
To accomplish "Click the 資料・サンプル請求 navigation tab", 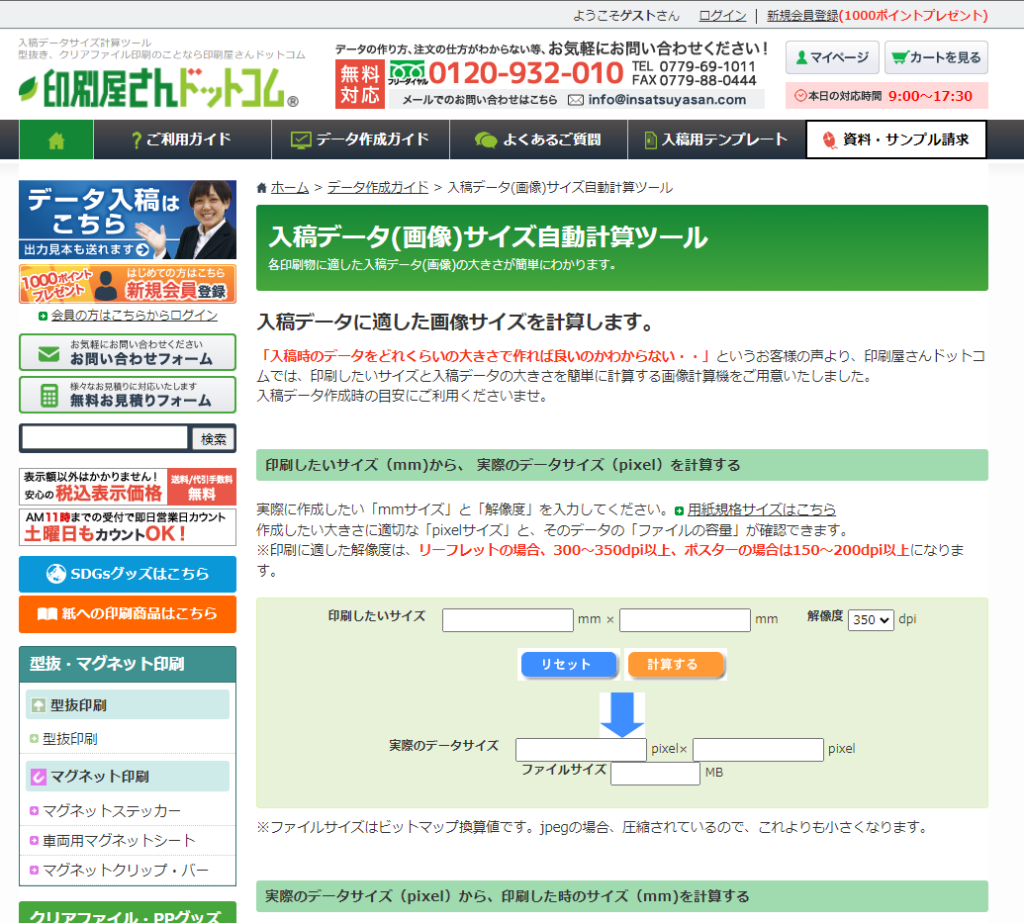I will (x=895, y=140).
